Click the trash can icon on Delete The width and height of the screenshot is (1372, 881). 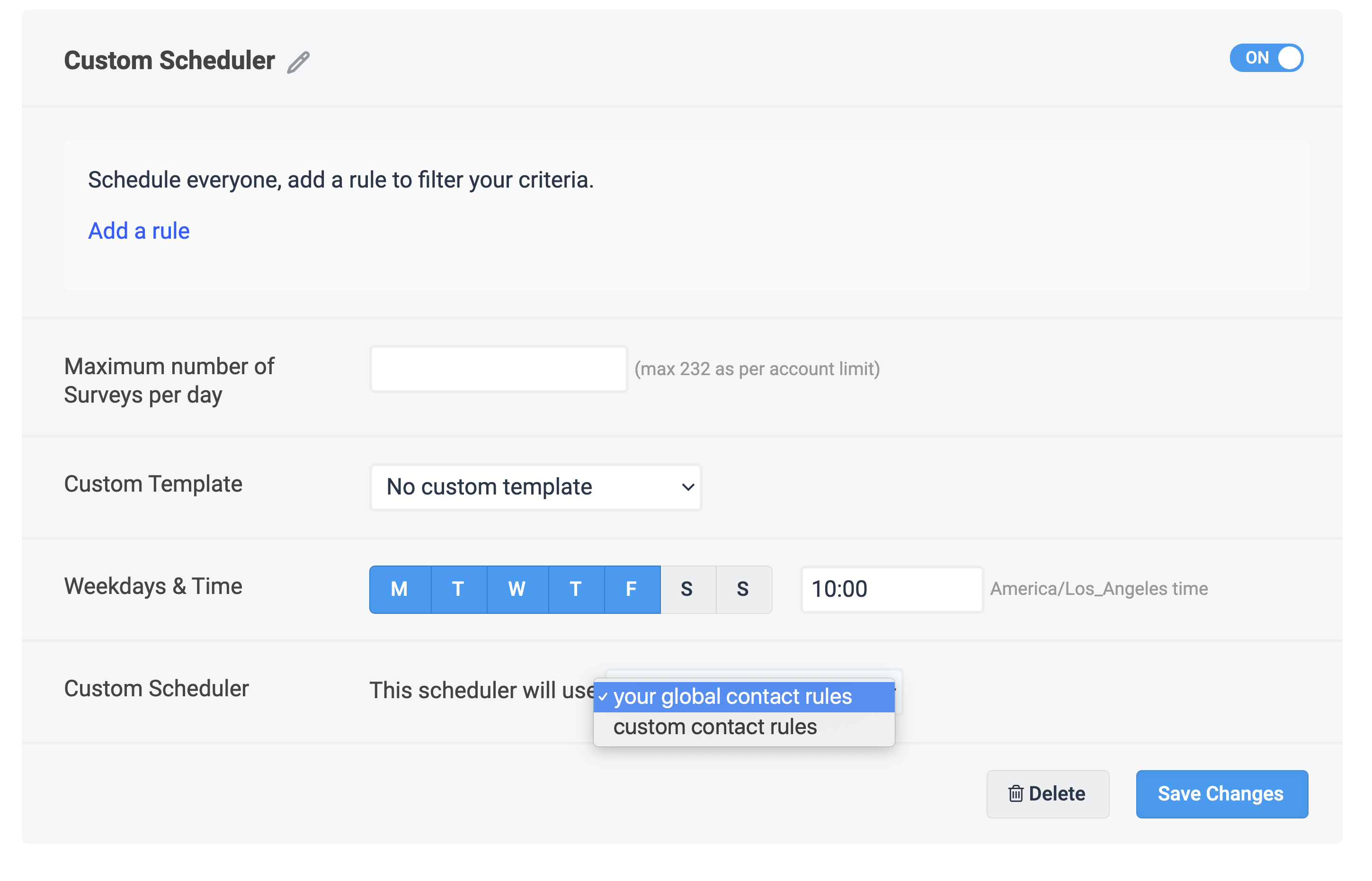[x=1016, y=793]
